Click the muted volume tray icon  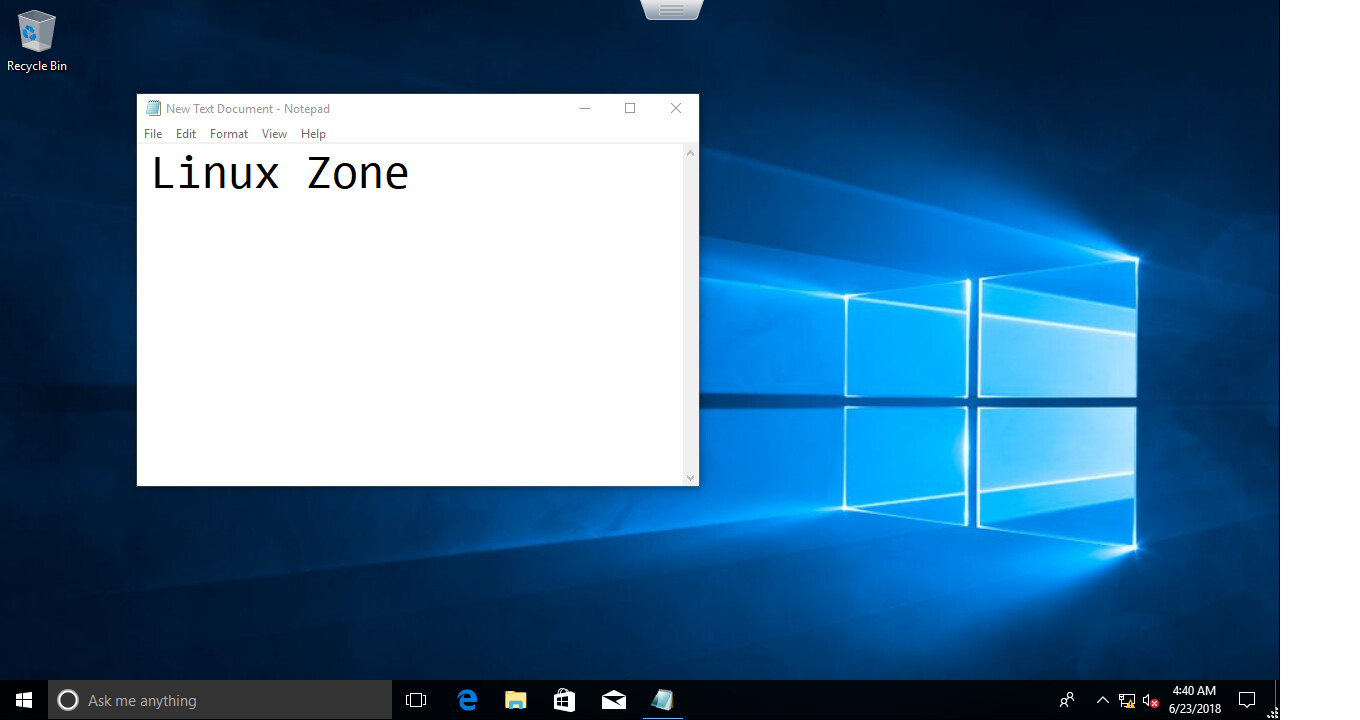pyautogui.click(x=1150, y=700)
